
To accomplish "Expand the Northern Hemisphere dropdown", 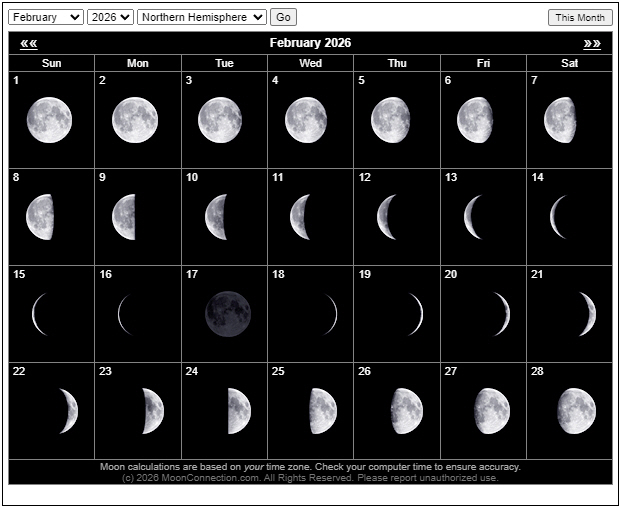I will [x=202, y=17].
